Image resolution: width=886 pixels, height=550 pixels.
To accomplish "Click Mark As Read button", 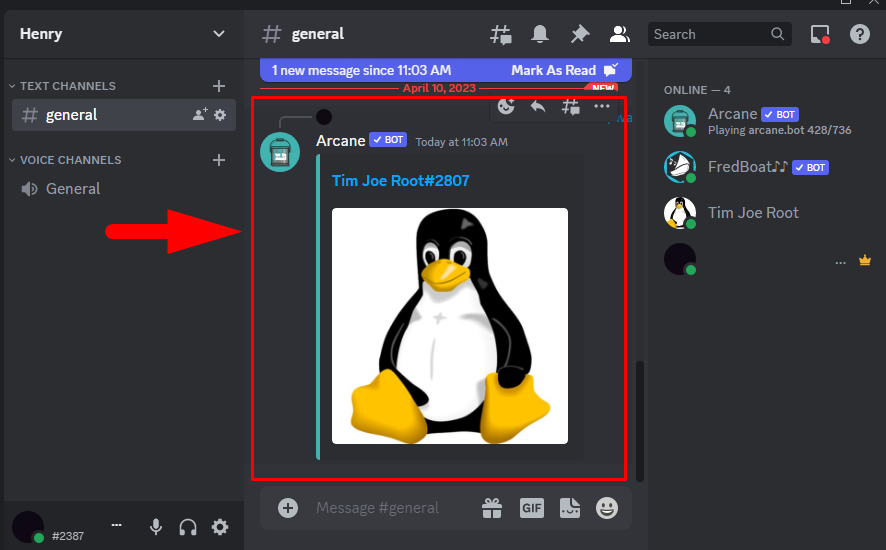I will [x=564, y=70].
